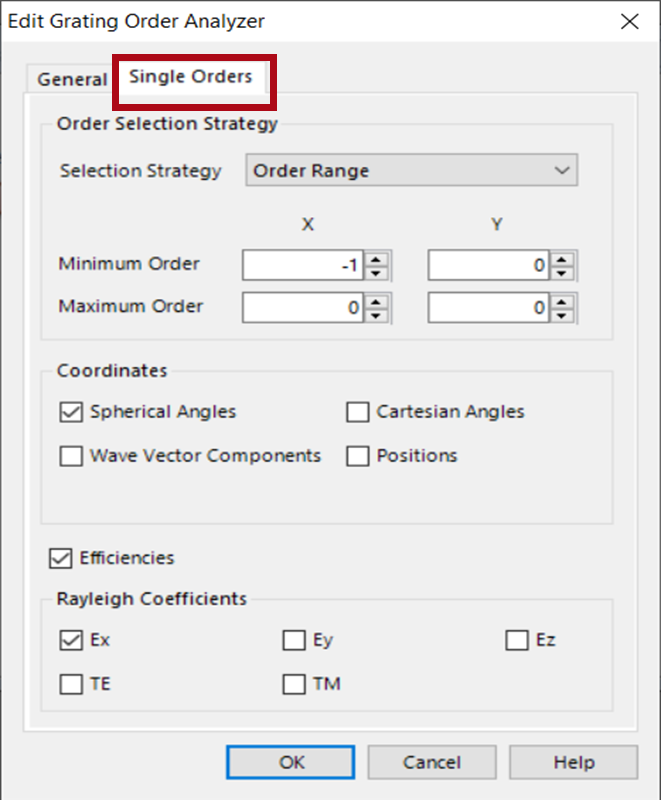Increase the Minimum Order X value
The image size is (661, 800).
coord(376,259)
